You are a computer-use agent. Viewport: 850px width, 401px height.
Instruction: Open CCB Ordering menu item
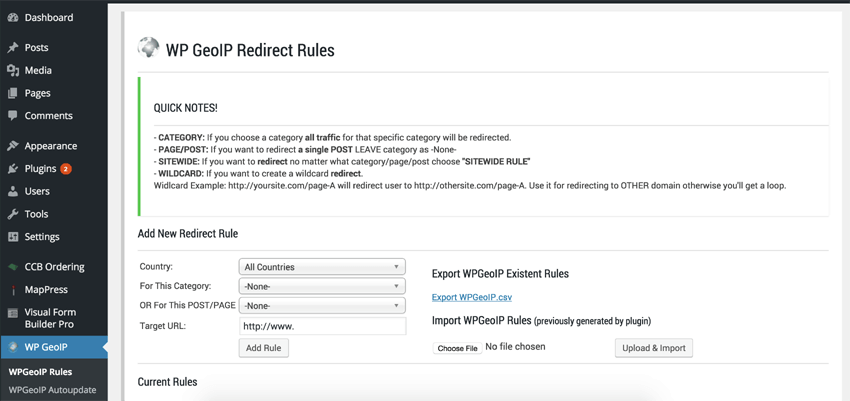54,267
